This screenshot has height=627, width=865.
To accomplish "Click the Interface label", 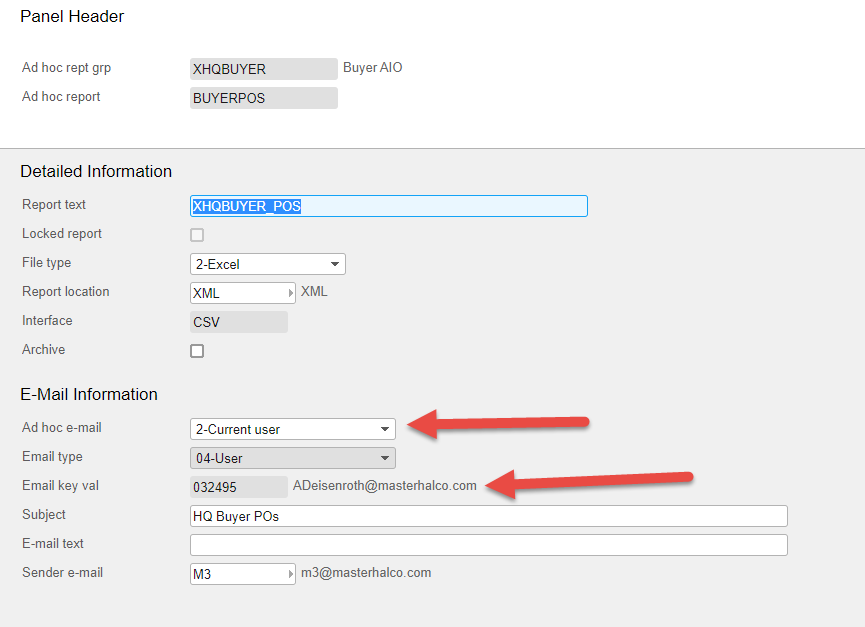I will click(47, 320).
